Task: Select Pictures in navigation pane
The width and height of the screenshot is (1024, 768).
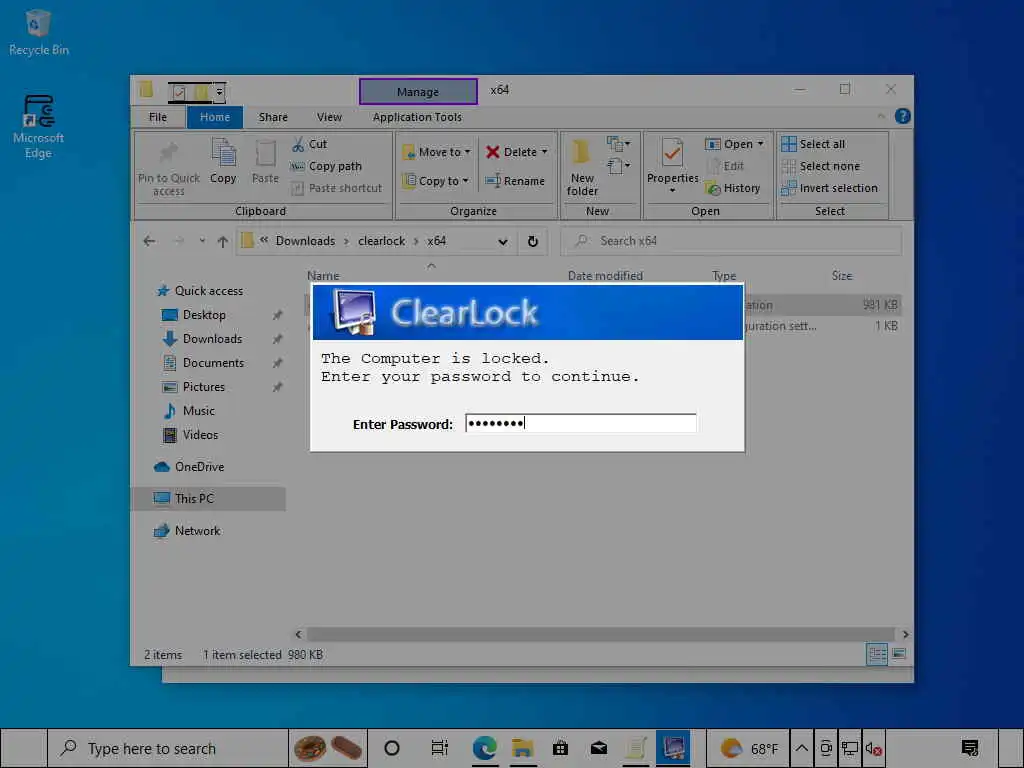Action: tap(193, 387)
